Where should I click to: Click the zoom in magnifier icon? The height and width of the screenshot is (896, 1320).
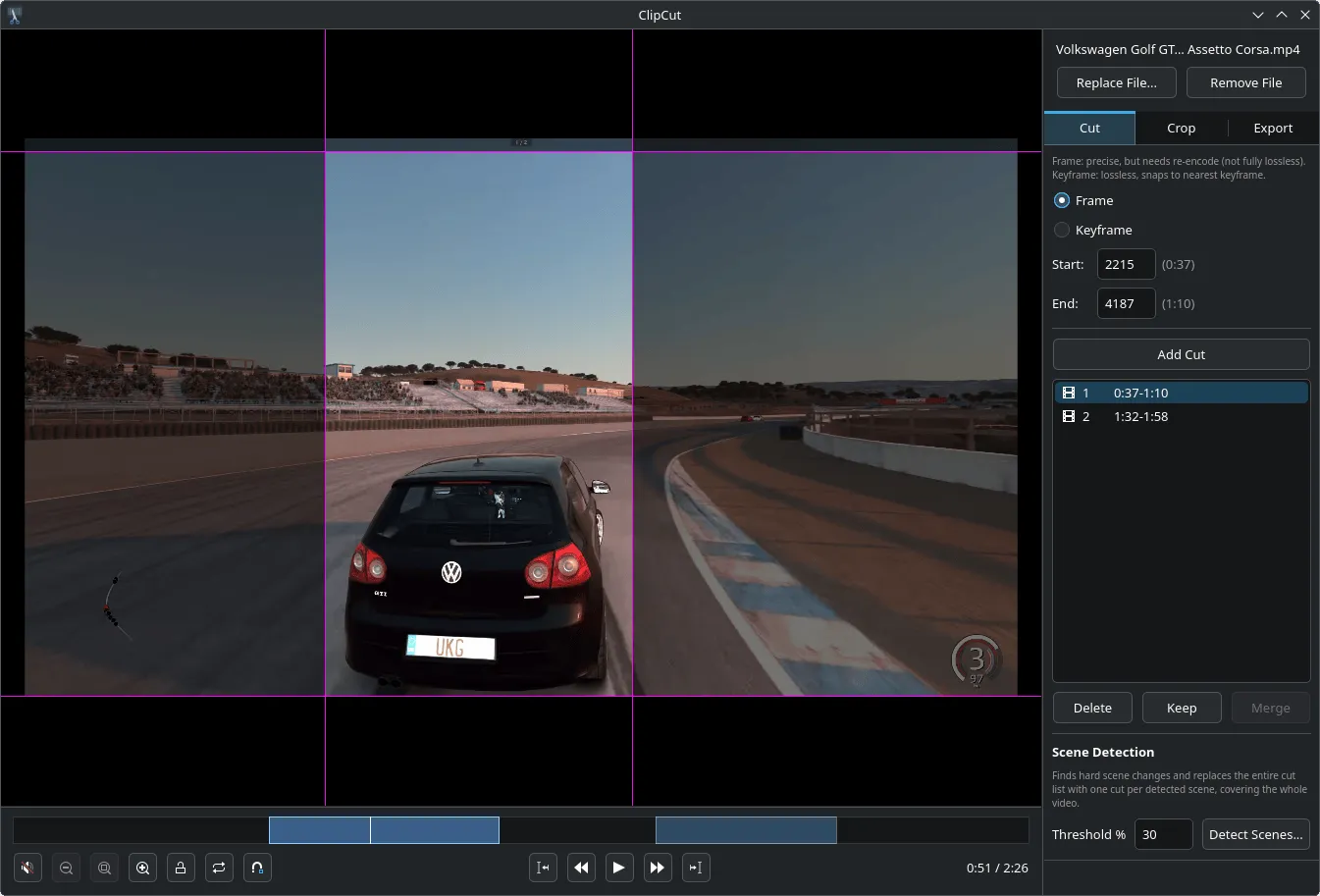point(143,868)
